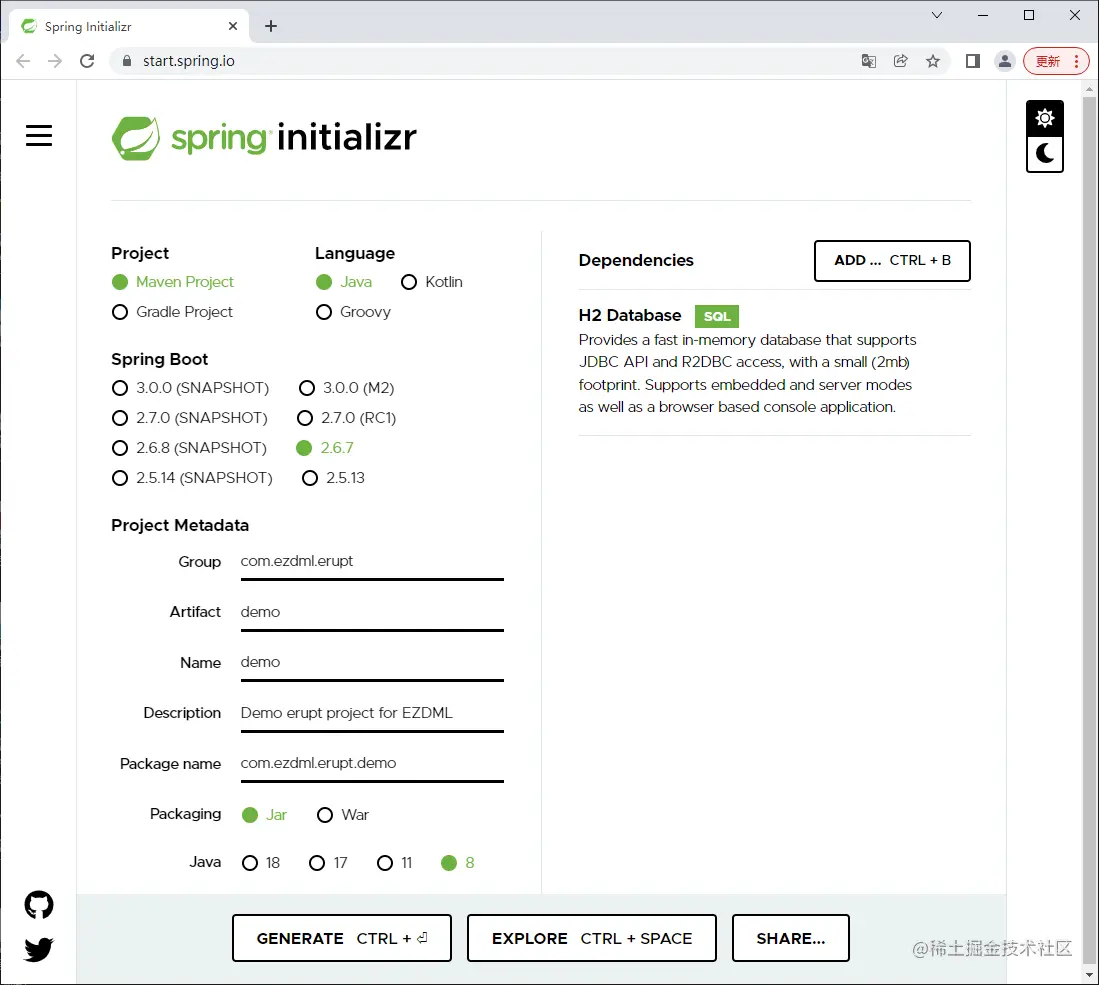Screen dimensions: 1099x985
Task: Choose Java version 8
Action: click(458, 863)
